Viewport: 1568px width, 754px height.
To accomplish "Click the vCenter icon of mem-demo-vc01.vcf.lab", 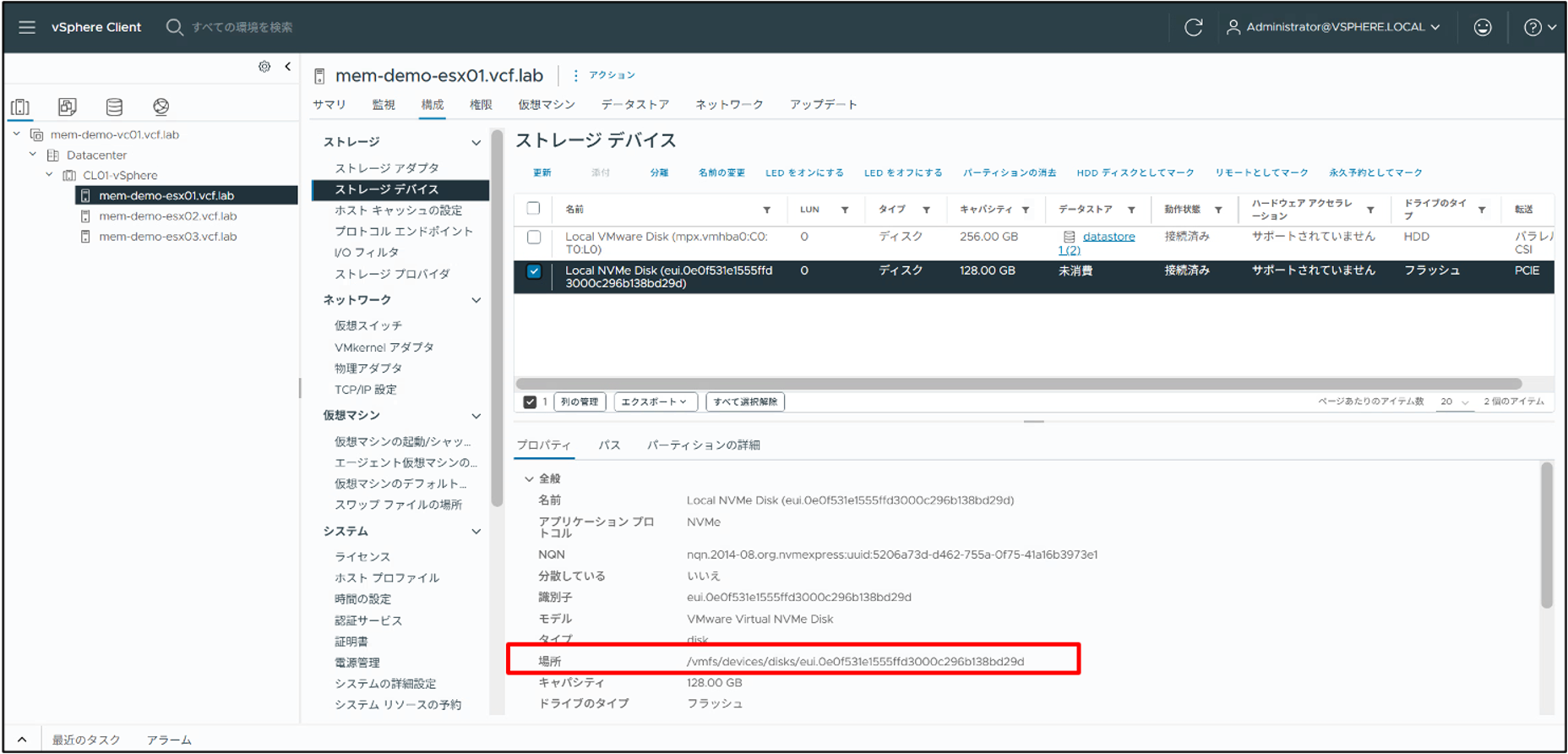I will point(36,134).
